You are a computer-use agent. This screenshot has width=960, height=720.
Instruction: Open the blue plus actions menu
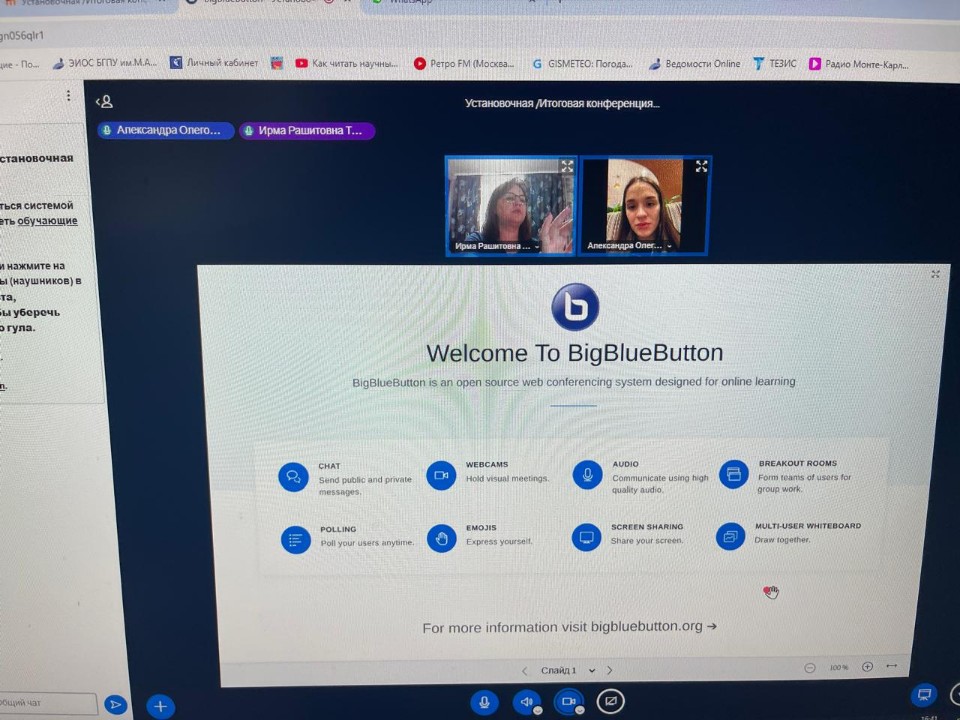coord(160,706)
